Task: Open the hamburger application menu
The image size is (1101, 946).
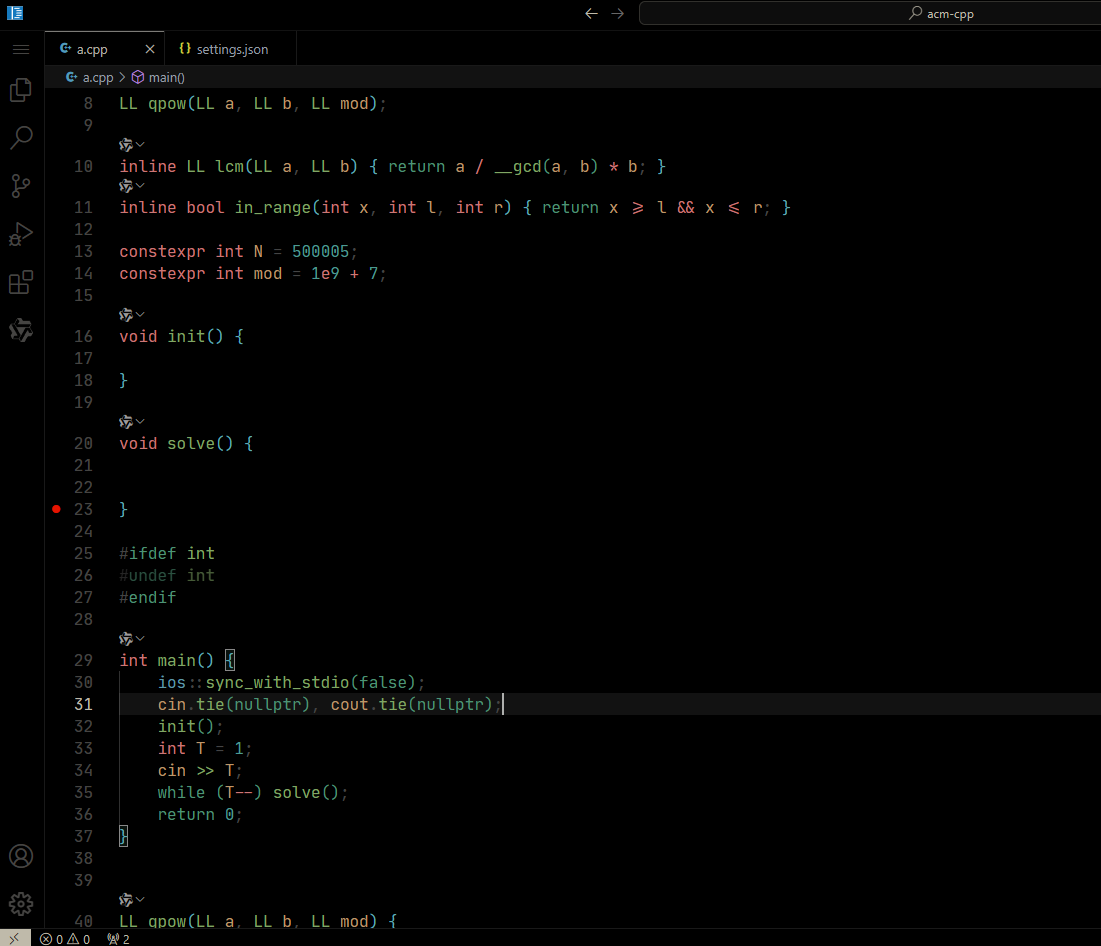Action: tap(21, 49)
